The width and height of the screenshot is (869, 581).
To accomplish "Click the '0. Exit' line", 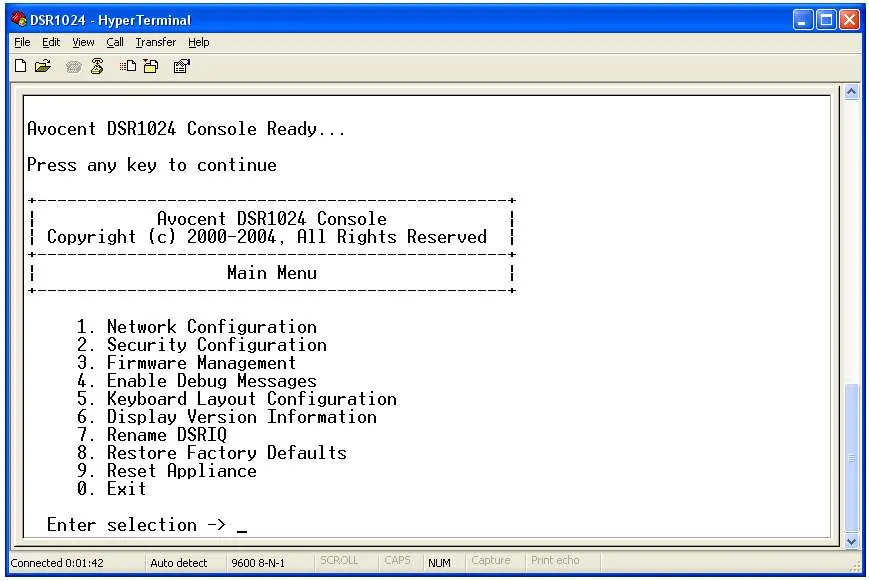I will [x=111, y=488].
